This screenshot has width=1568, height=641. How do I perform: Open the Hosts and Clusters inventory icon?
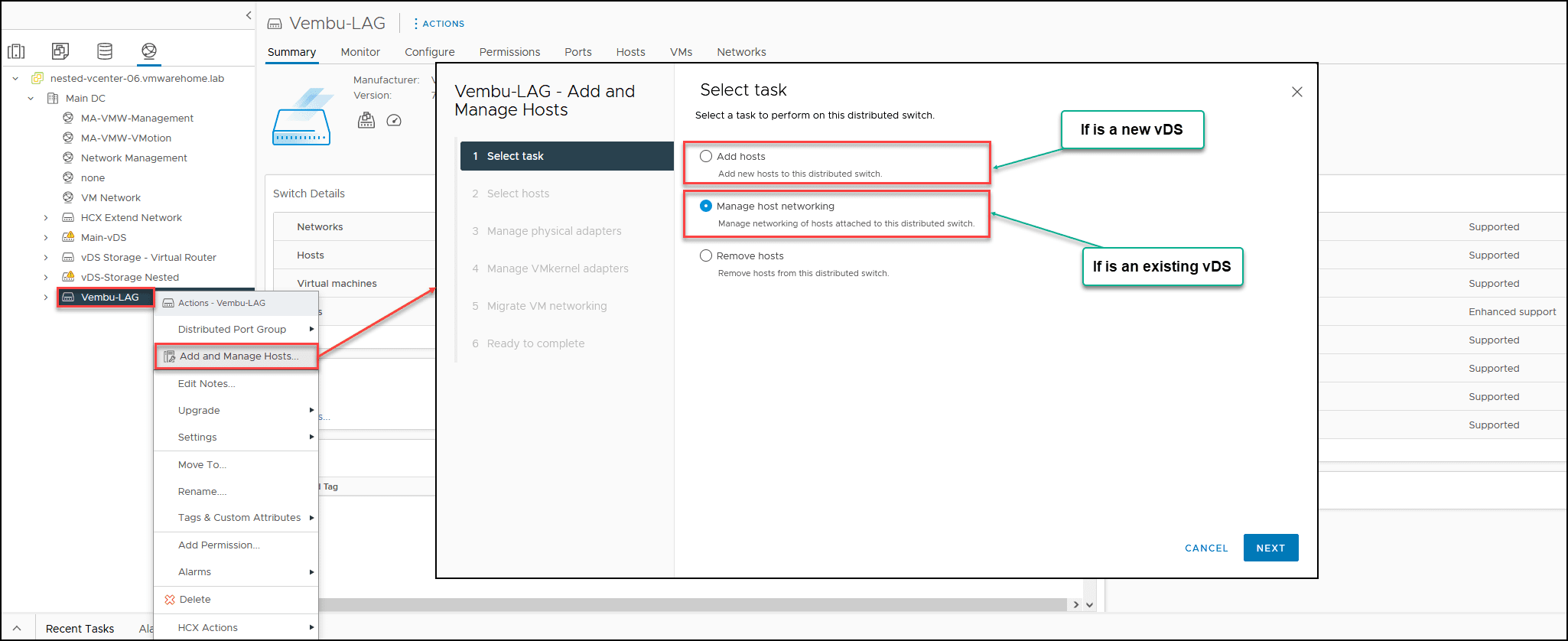tap(16, 51)
